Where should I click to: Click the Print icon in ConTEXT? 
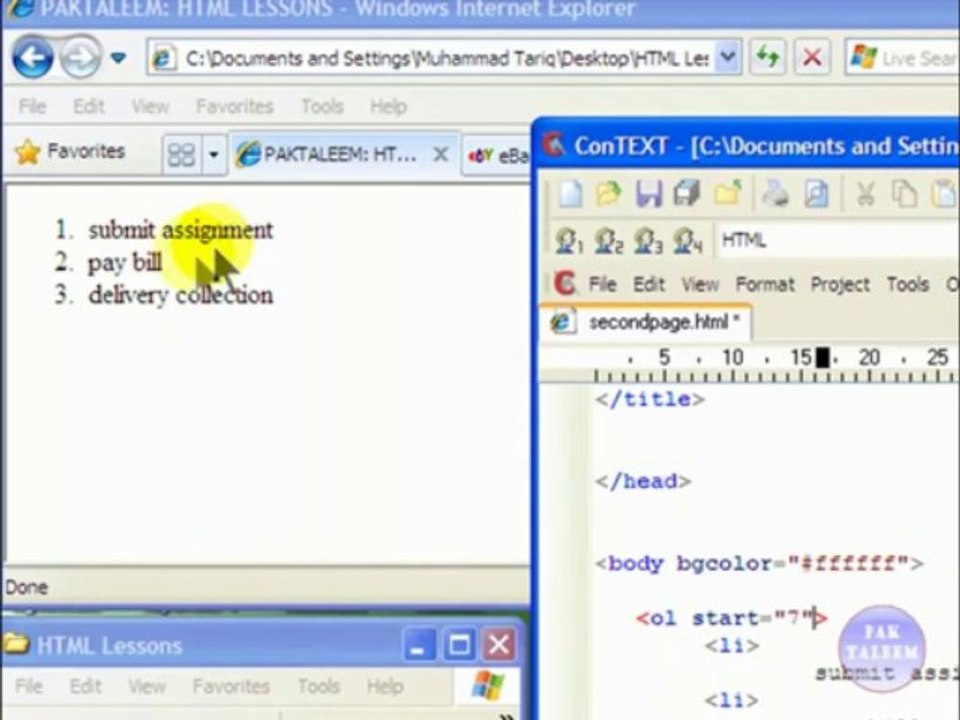775,194
